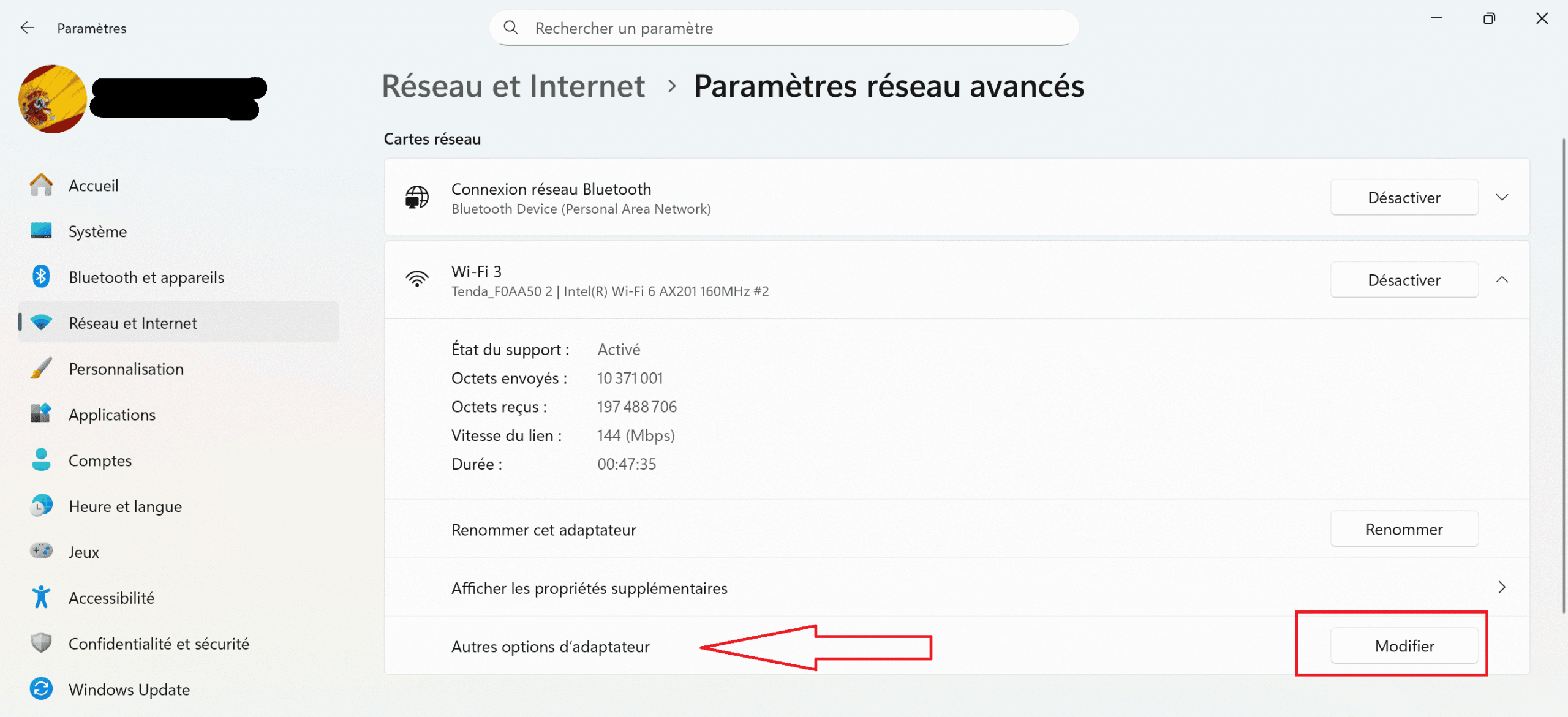Open Afficher les propriétés supplémentaires chevron

(1502, 587)
